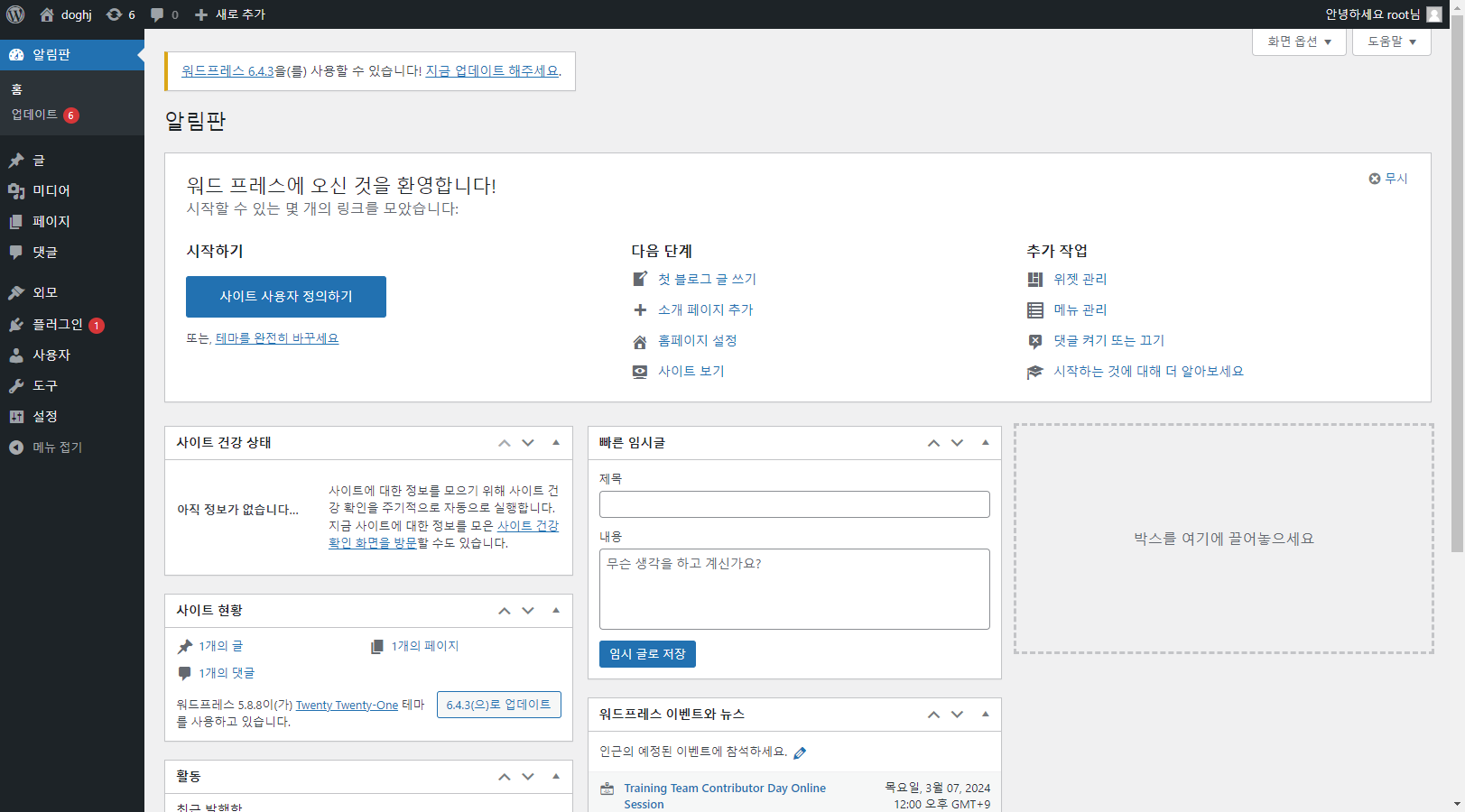Edit event location with pencil icon
Image resolution: width=1465 pixels, height=812 pixels.
point(800,752)
